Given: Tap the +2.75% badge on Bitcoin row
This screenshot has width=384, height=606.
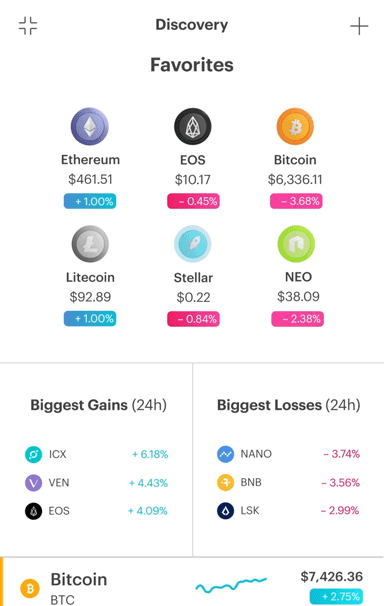Looking at the screenshot, I should coord(336,597).
